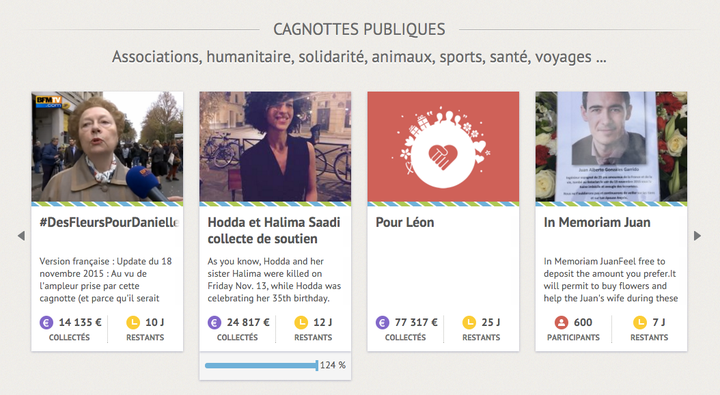
Task: Click the clock icon beside 10 J
Action: pyautogui.click(x=133, y=322)
